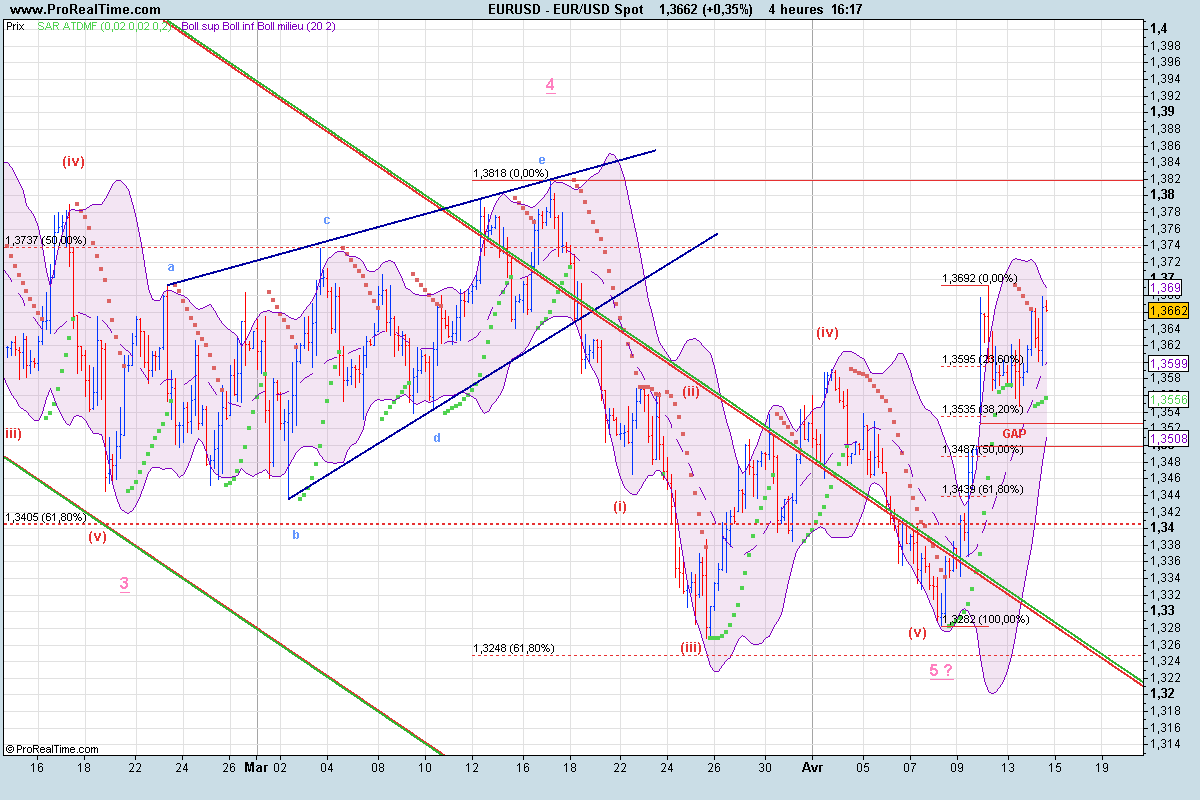This screenshot has width=1200, height=800.
Task: Click the 'Avr' month label on the date axis
Action: (x=811, y=770)
